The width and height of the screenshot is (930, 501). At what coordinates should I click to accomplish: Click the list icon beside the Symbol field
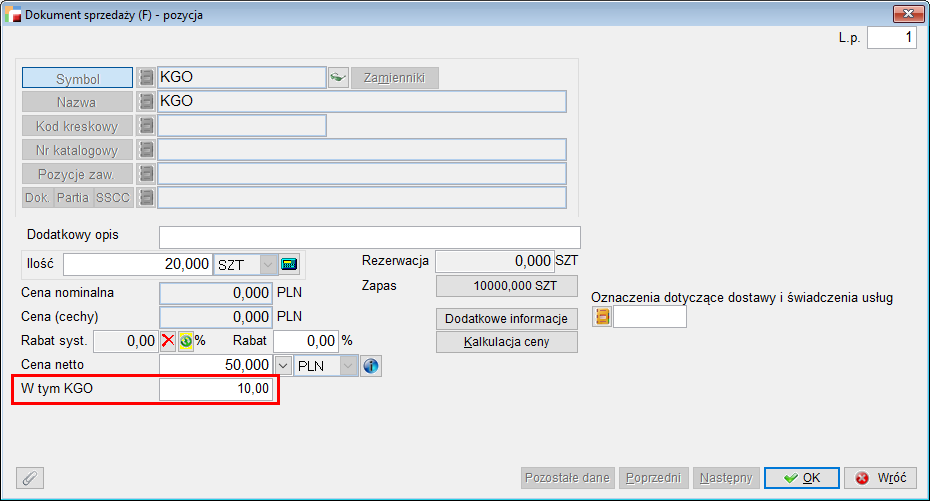point(145,78)
